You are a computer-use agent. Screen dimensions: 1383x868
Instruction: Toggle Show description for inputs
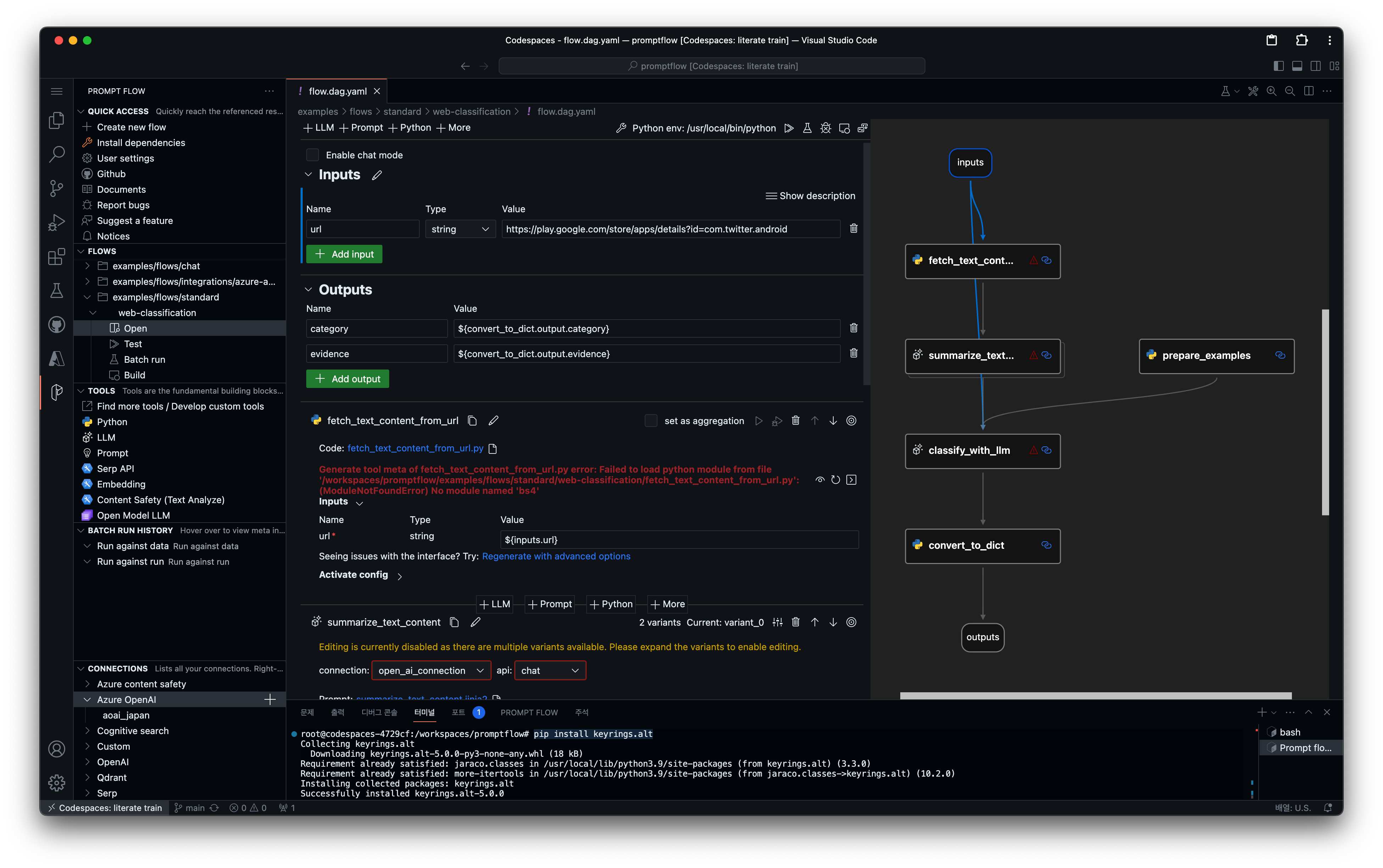810,196
